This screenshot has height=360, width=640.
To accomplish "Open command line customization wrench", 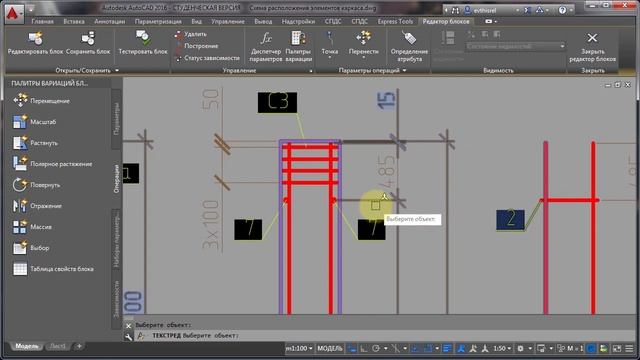I will [128, 336].
